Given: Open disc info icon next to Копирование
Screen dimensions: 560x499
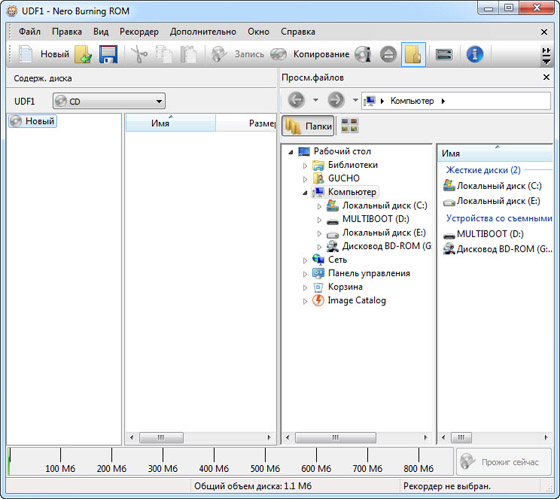Looking at the screenshot, I should (363, 54).
